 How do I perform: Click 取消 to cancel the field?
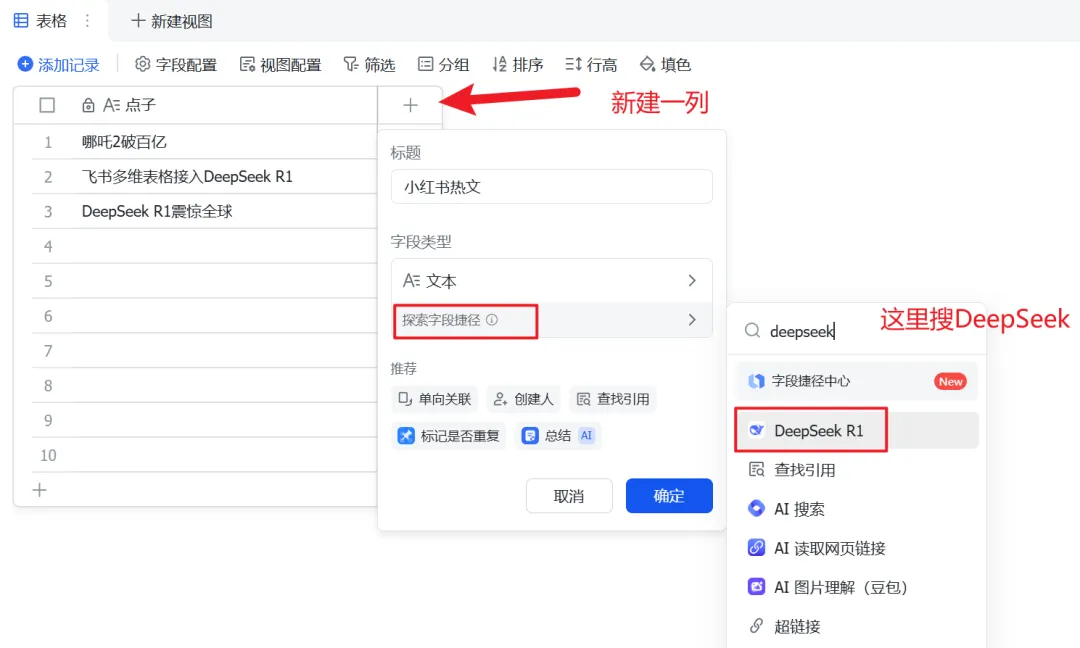click(569, 496)
